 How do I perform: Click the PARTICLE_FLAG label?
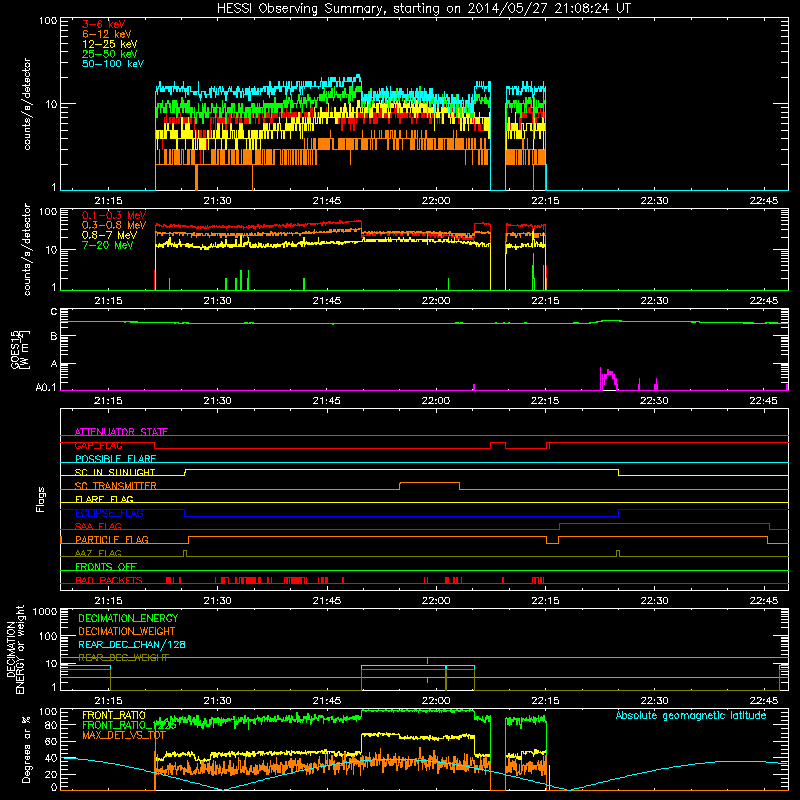click(112, 539)
